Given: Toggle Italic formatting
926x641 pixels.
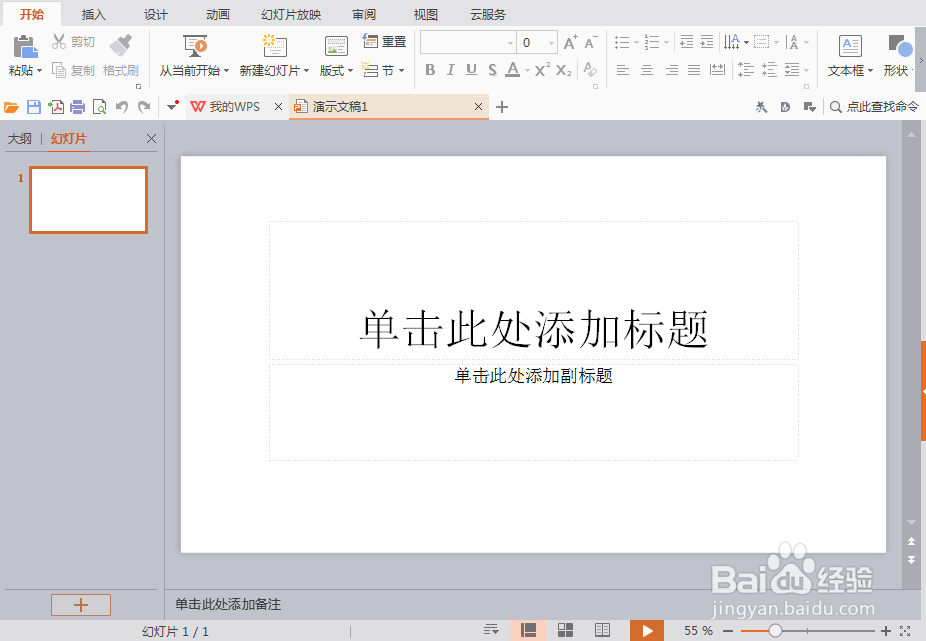Looking at the screenshot, I should (x=451, y=70).
